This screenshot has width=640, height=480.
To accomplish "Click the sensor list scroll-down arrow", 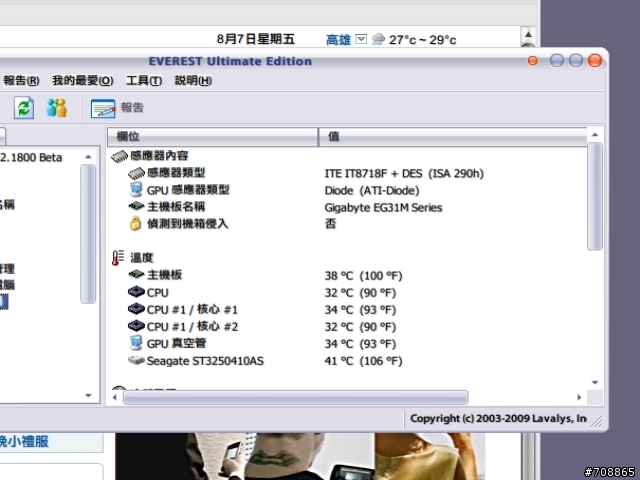I will pyautogui.click(x=595, y=382).
